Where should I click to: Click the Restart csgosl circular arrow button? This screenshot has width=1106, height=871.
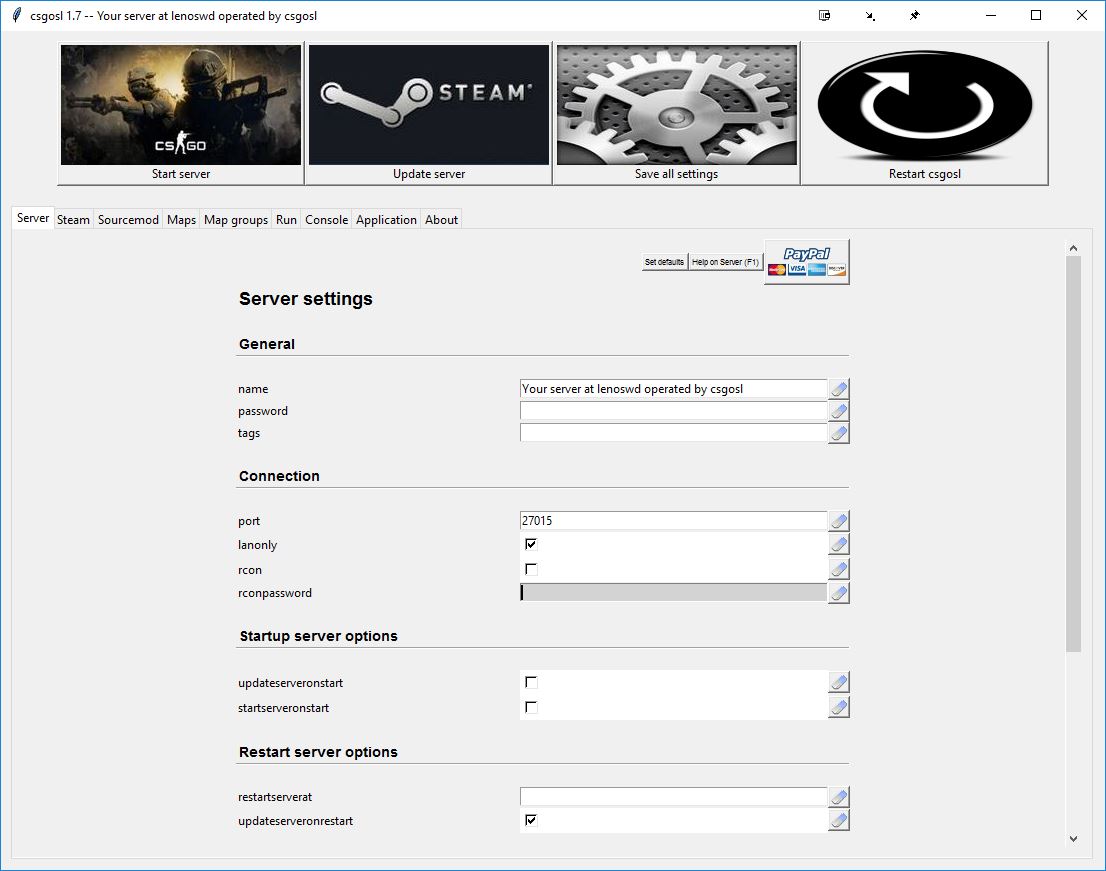point(925,114)
